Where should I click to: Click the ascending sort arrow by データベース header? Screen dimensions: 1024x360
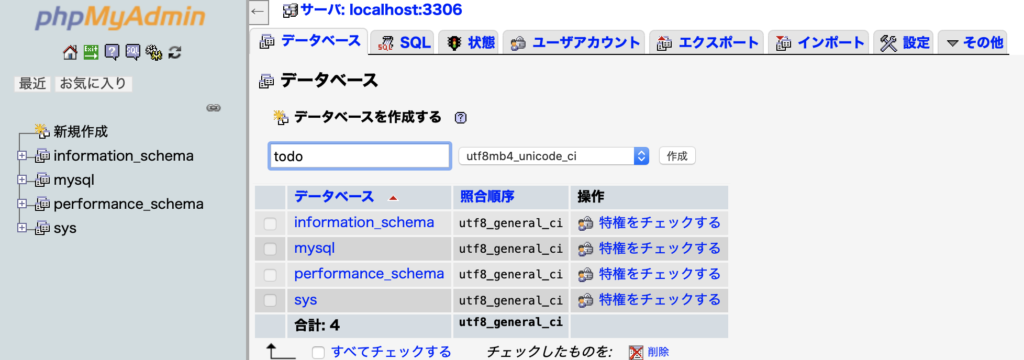pyautogui.click(x=392, y=197)
